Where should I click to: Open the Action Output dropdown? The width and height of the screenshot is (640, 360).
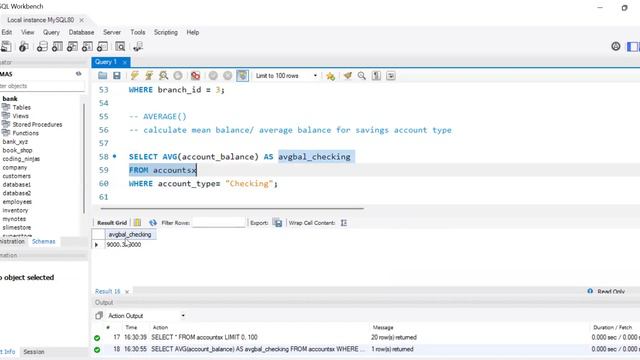146,316
